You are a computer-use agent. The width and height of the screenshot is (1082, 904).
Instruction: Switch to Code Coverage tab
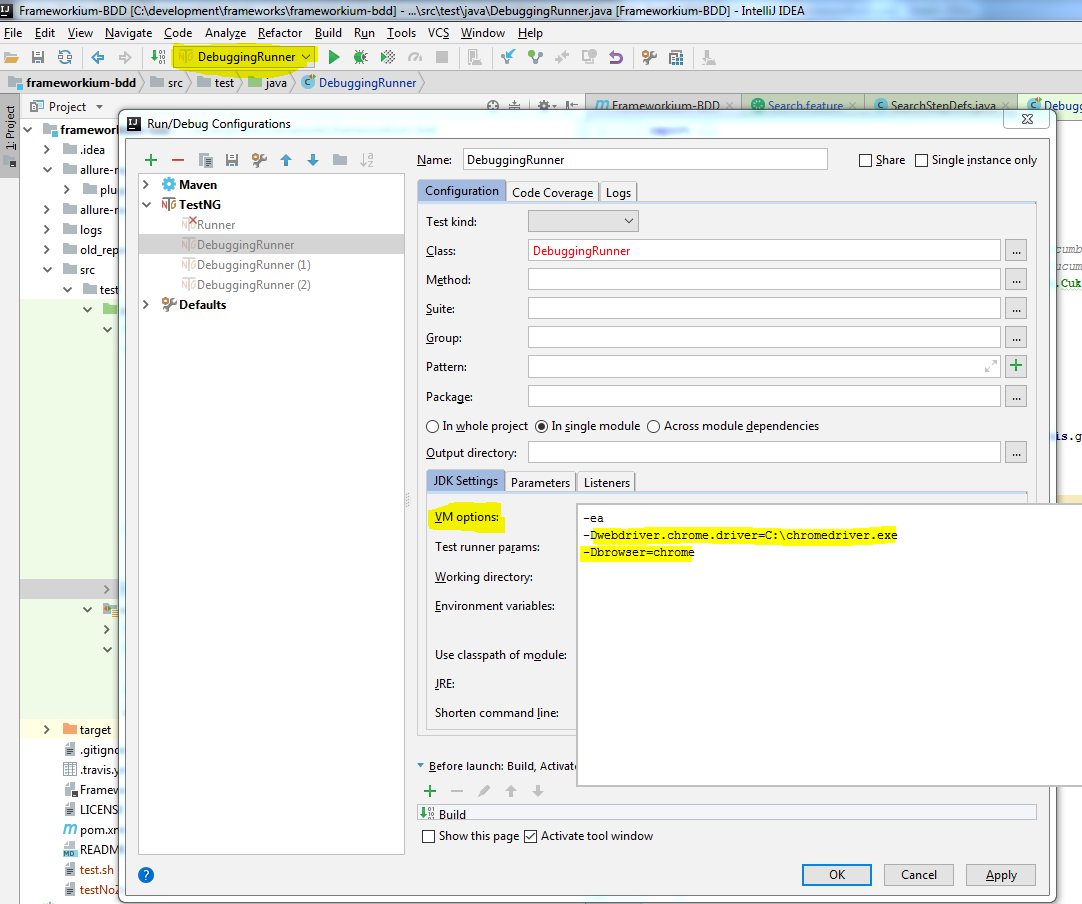tap(552, 193)
